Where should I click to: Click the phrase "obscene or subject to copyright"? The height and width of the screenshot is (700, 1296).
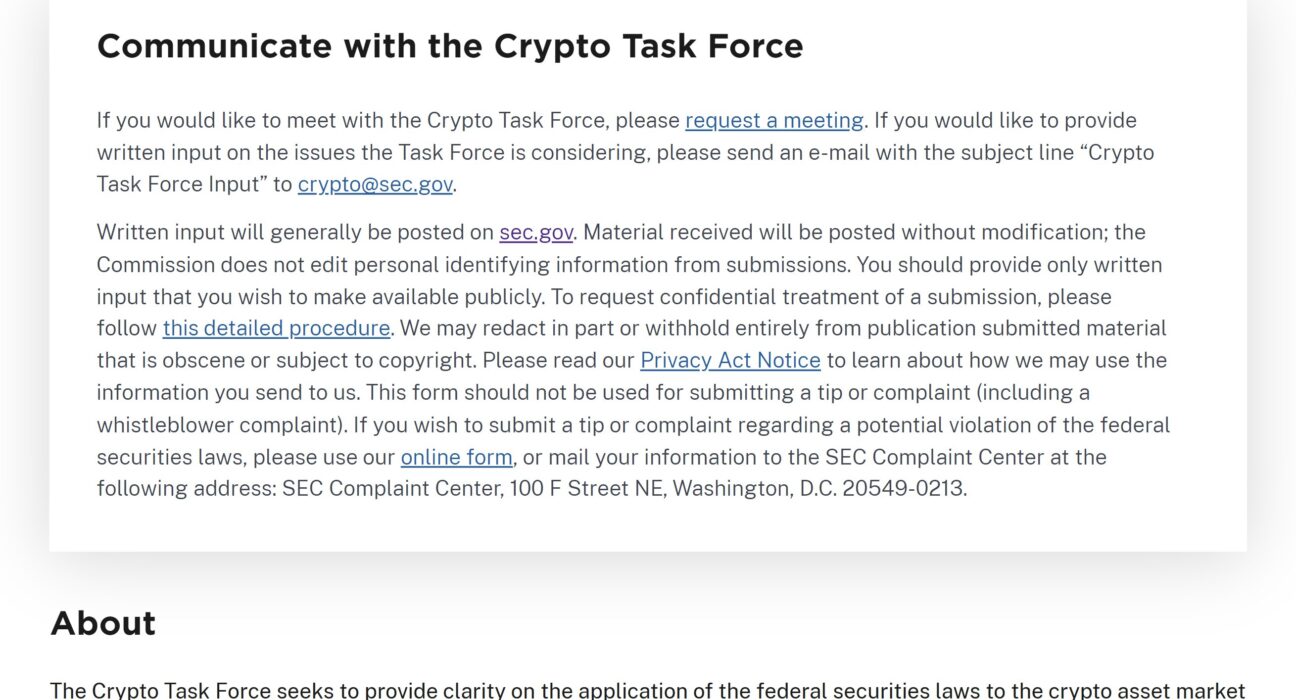pyautogui.click(x=316, y=360)
